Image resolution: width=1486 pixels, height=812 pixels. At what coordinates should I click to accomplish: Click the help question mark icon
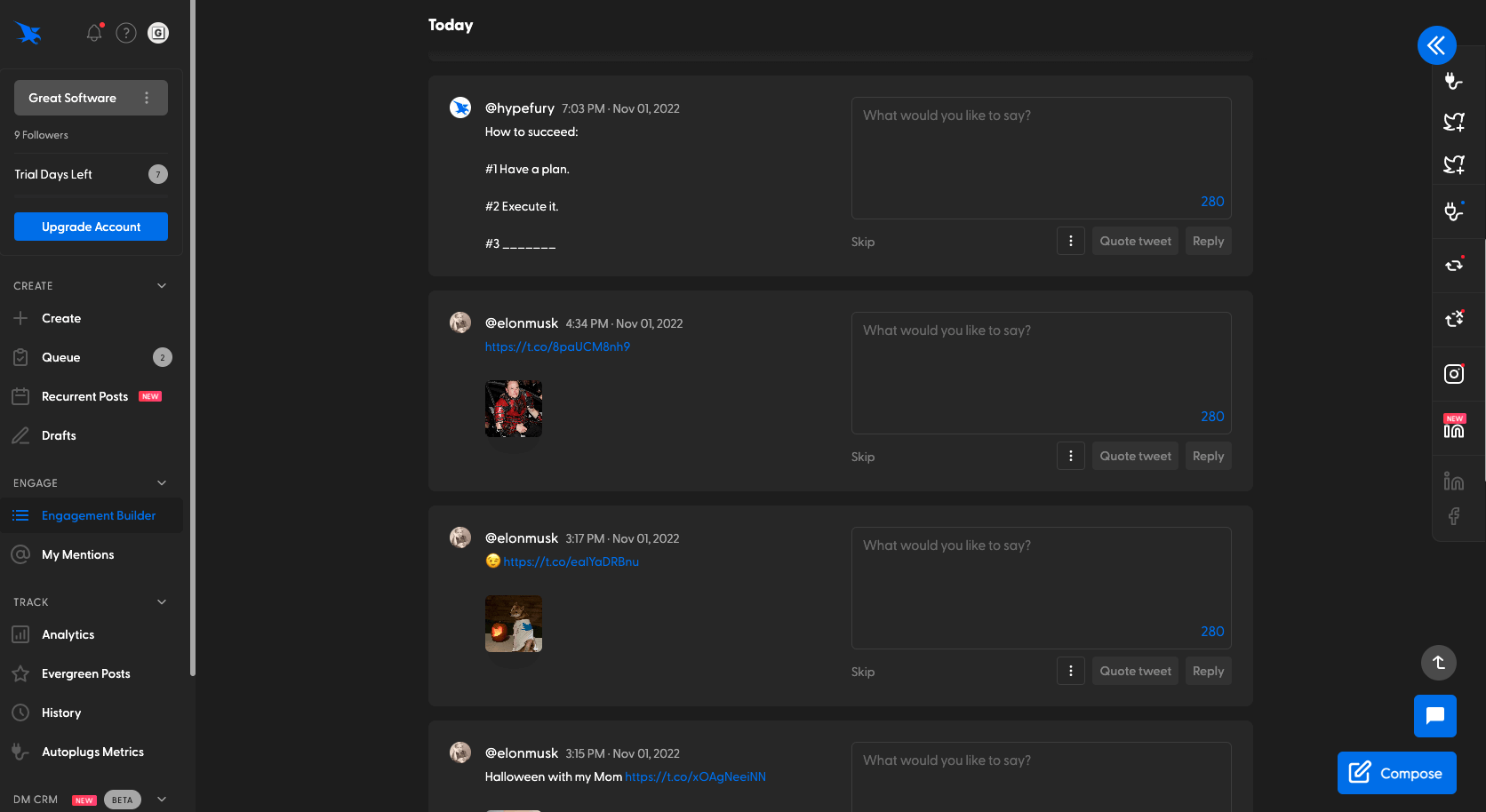coord(125,32)
